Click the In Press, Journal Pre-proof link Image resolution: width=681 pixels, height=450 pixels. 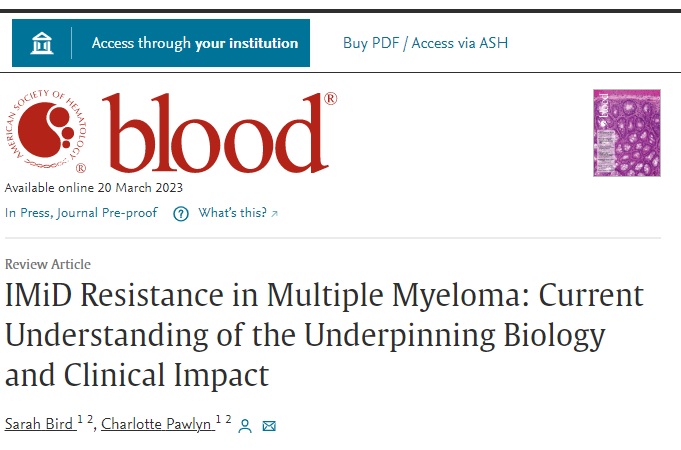tap(81, 213)
